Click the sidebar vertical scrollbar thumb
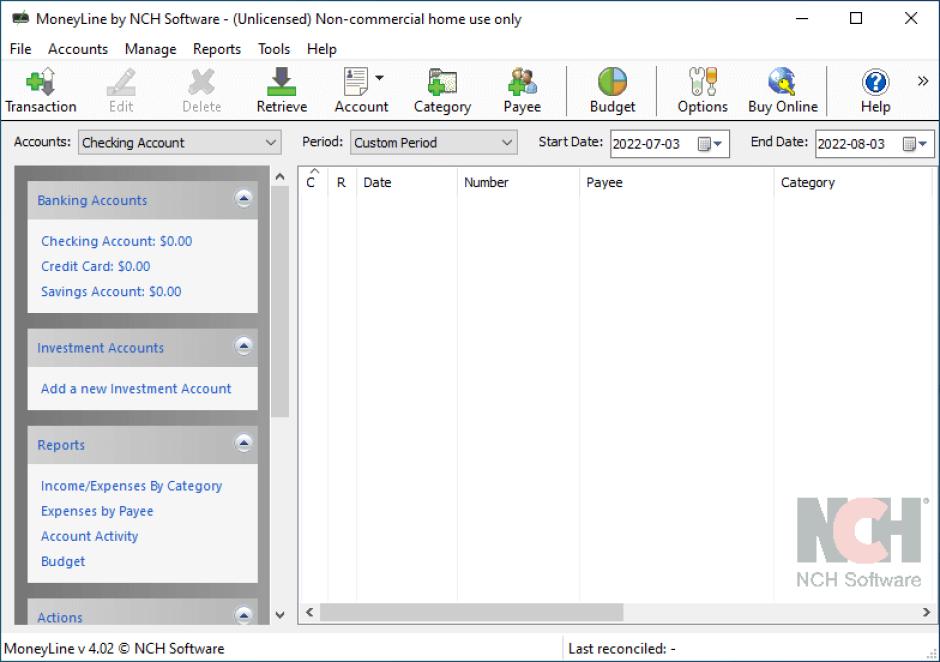 pyautogui.click(x=280, y=301)
